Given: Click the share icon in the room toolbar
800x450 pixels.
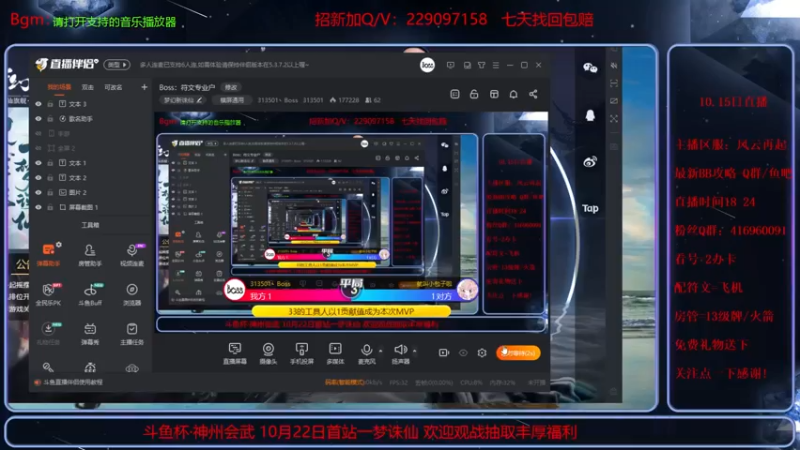Looking at the screenshot, I should (533, 94).
